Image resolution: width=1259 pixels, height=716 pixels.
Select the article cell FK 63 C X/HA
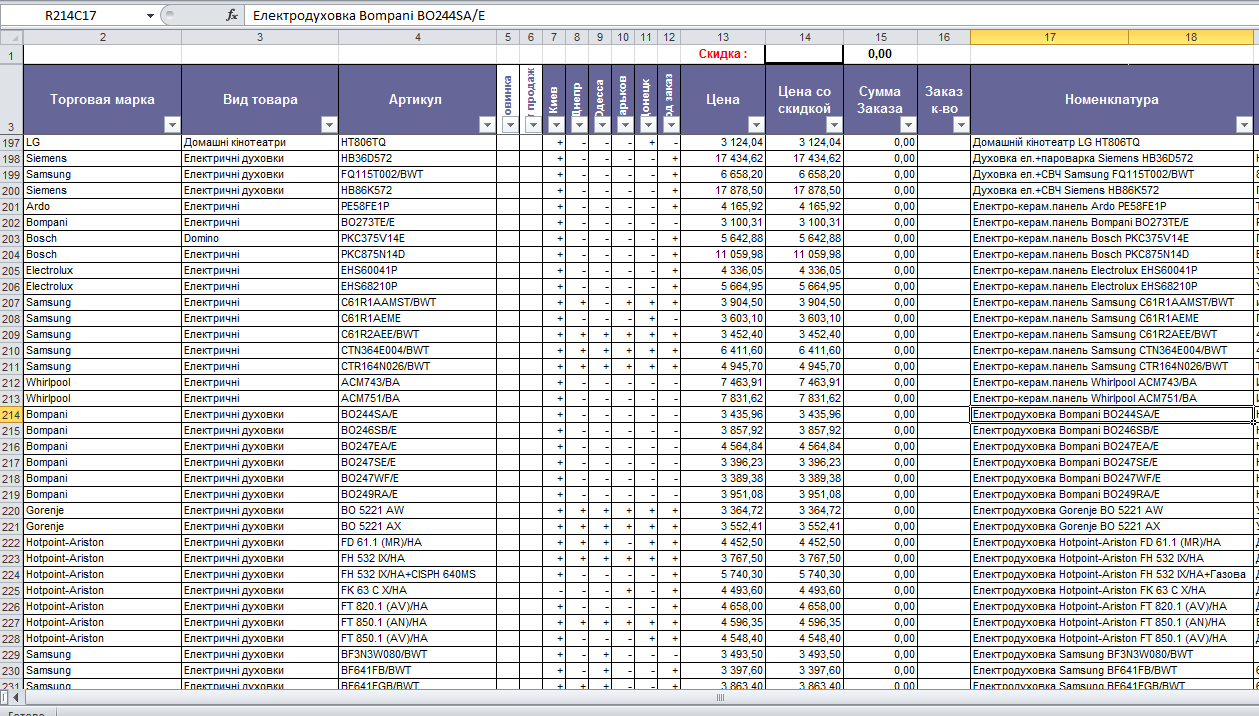coord(418,590)
